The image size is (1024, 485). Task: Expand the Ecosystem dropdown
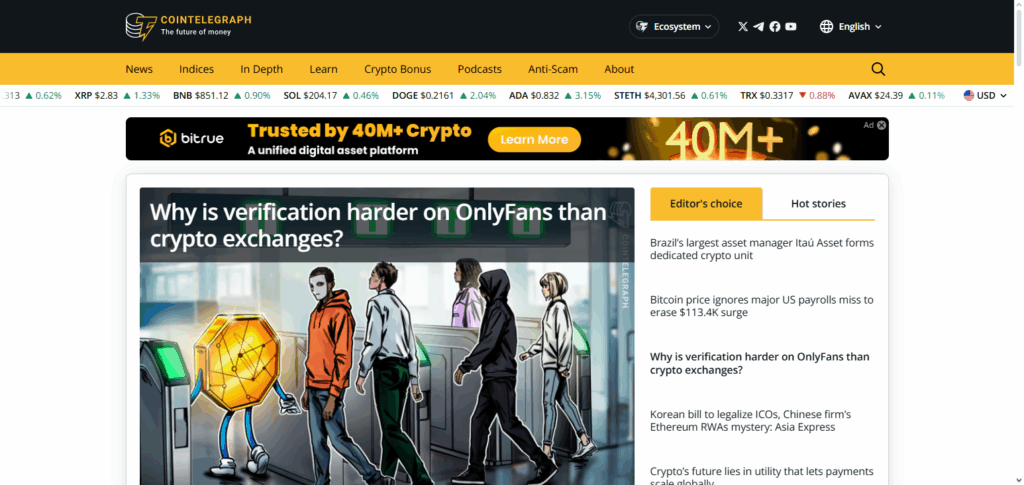(674, 27)
